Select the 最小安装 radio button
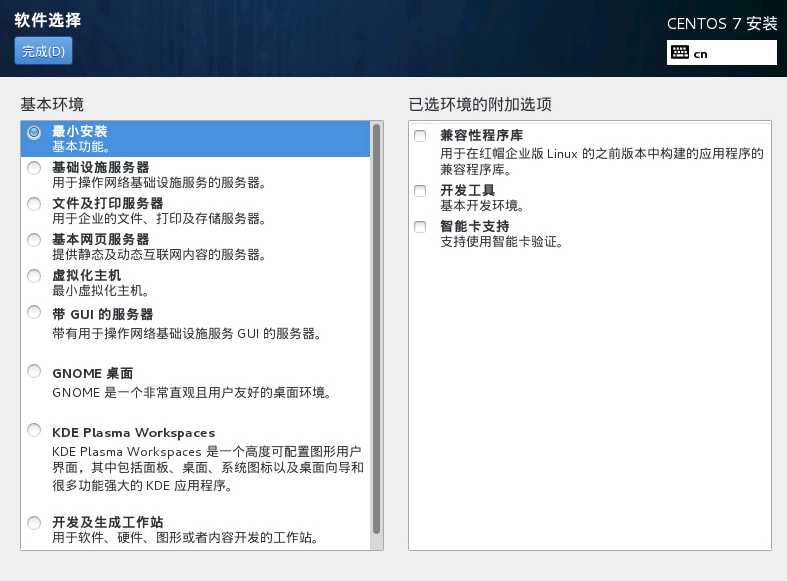 tap(34, 132)
